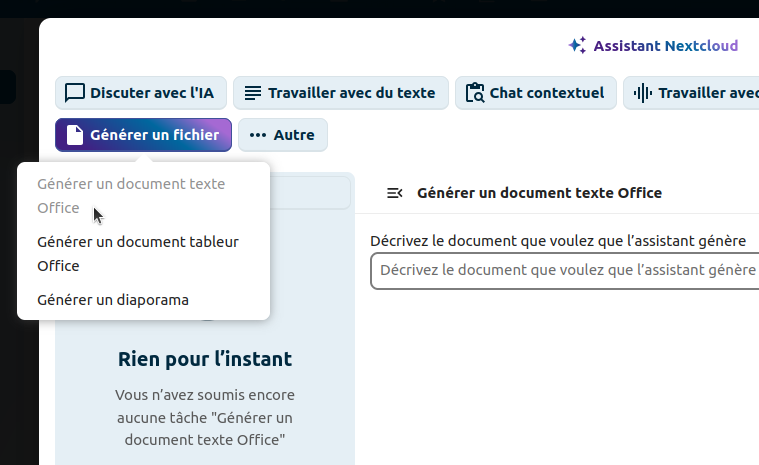Click the Générer un fichier button
The image size is (759, 465).
(143, 135)
